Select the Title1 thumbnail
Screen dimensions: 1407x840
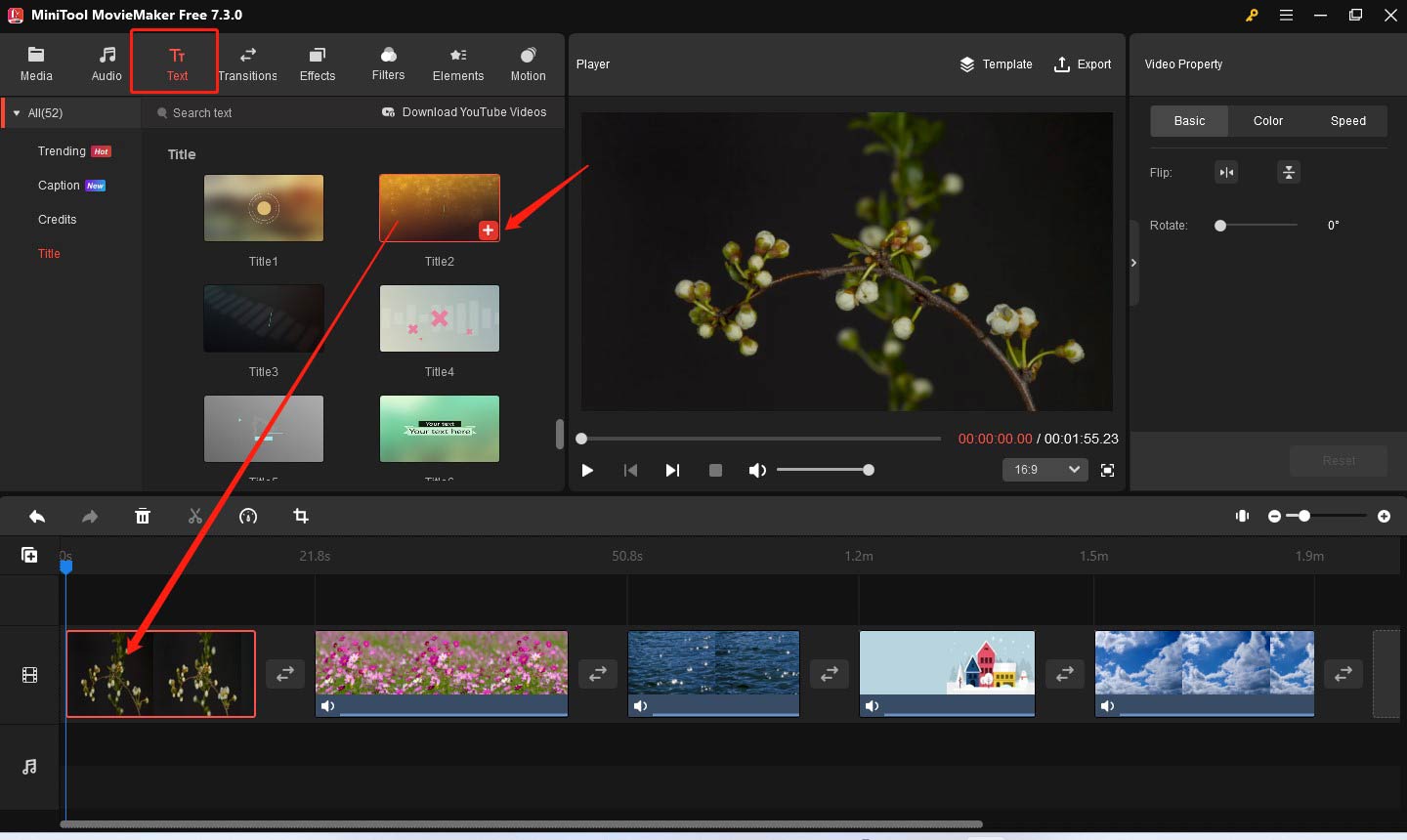pyautogui.click(x=264, y=208)
